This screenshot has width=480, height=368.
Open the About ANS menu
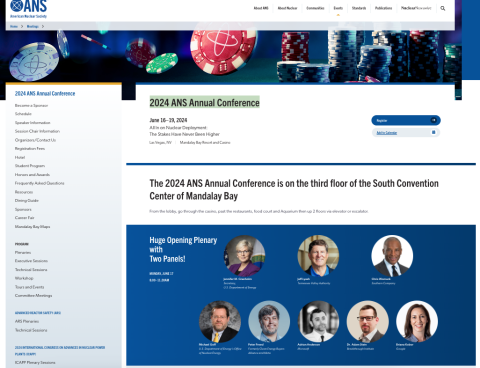(x=261, y=8)
